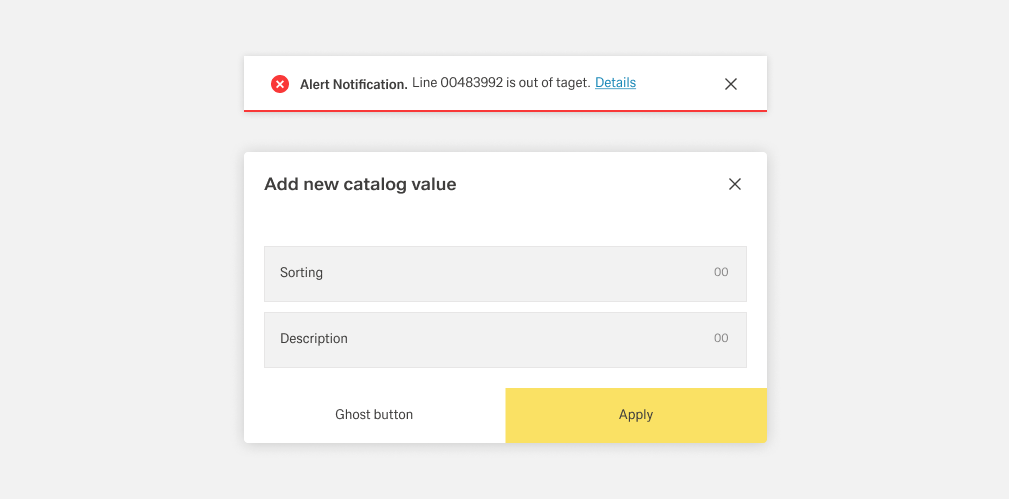
Task: Dismiss the alert notification banner
Action: [731, 84]
